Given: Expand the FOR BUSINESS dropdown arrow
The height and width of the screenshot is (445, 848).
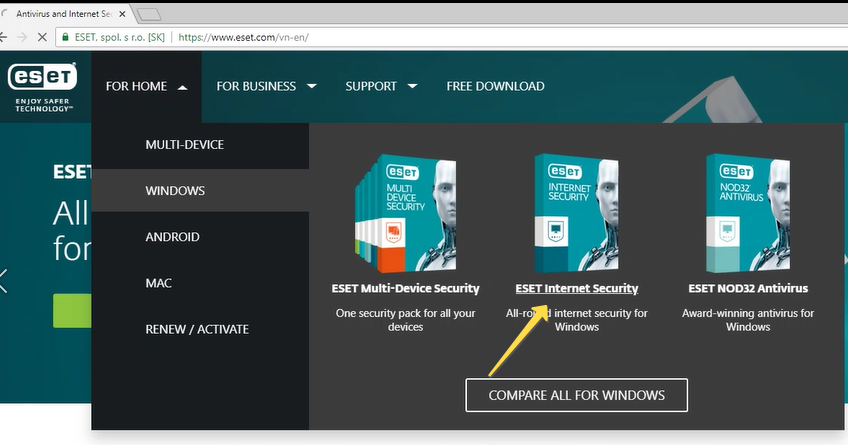Looking at the screenshot, I should (x=312, y=86).
